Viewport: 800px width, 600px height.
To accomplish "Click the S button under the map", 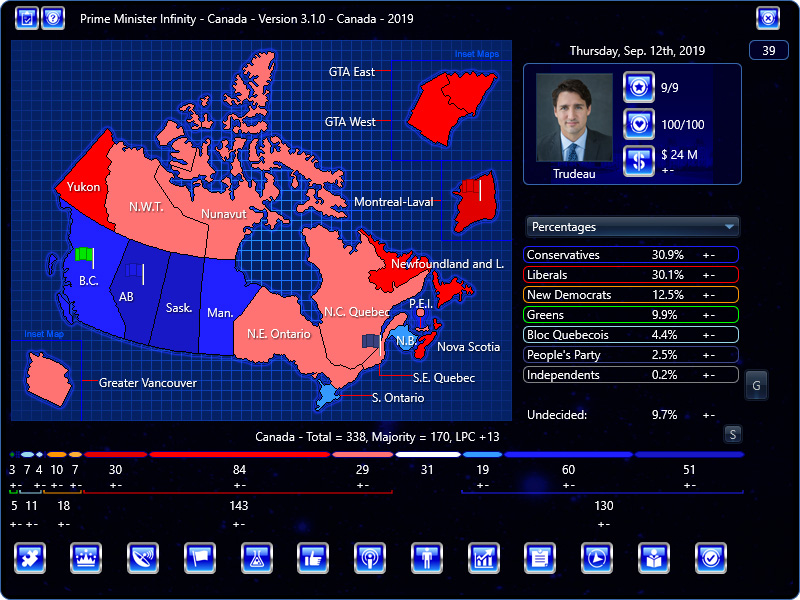I will coord(732,434).
